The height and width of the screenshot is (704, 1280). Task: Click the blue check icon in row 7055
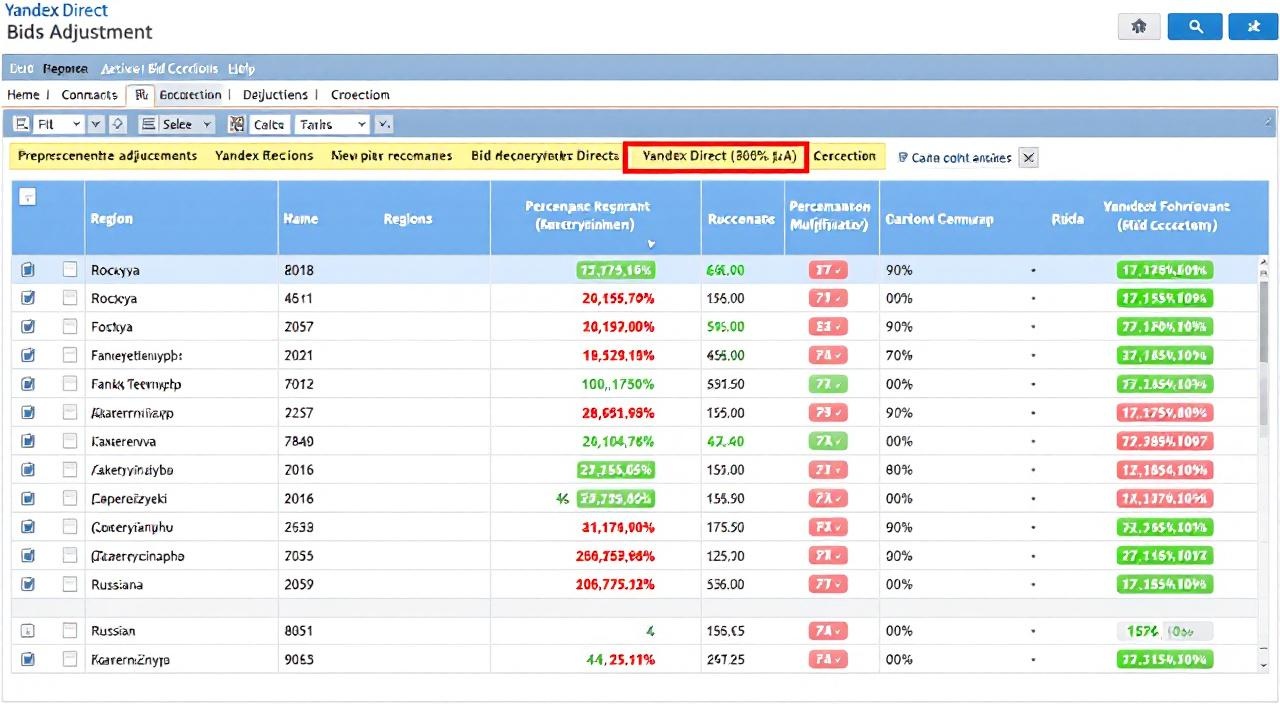[x=28, y=556]
